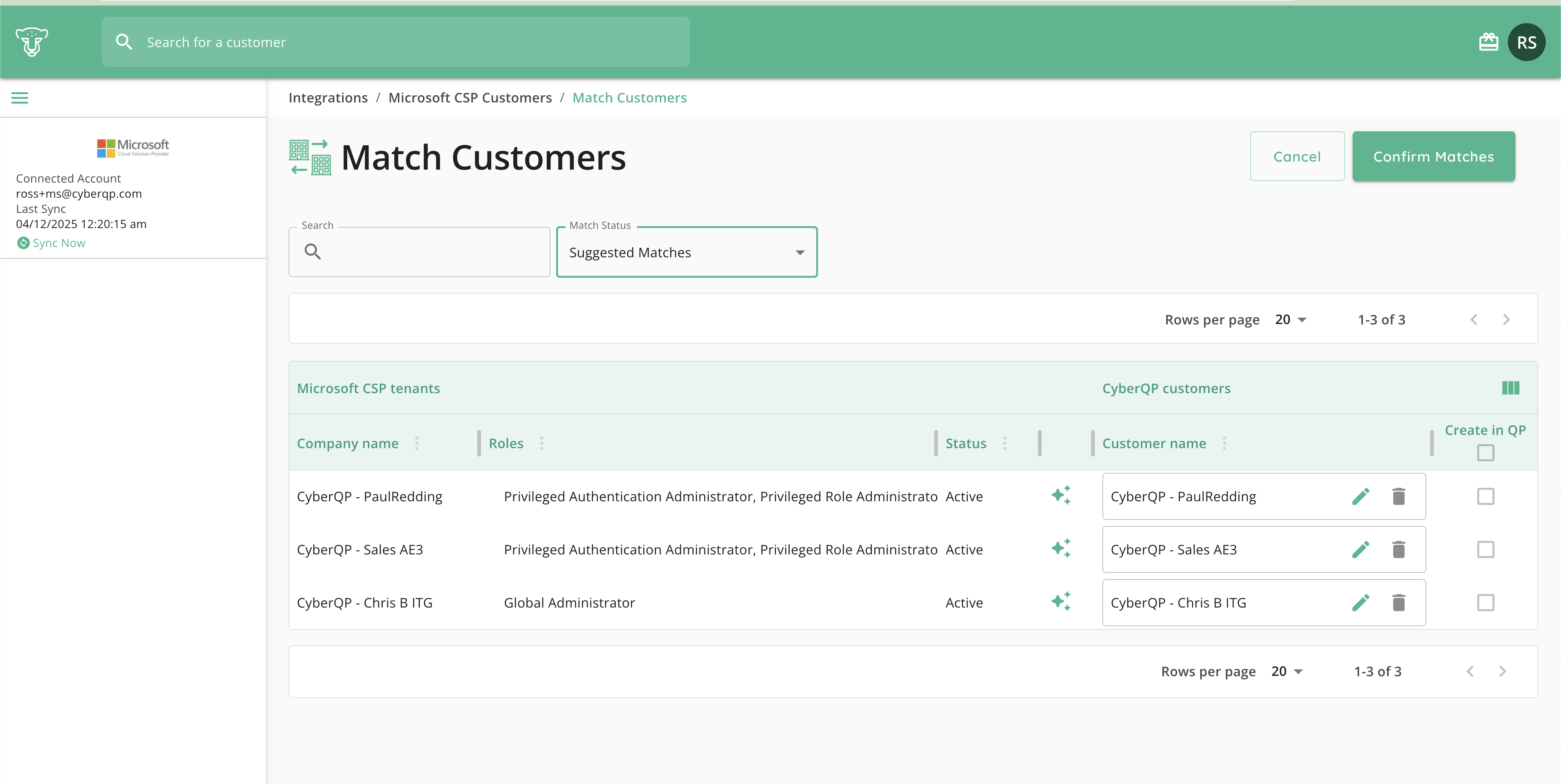
Task: Open the table column chooser icon
Action: coord(1510,388)
